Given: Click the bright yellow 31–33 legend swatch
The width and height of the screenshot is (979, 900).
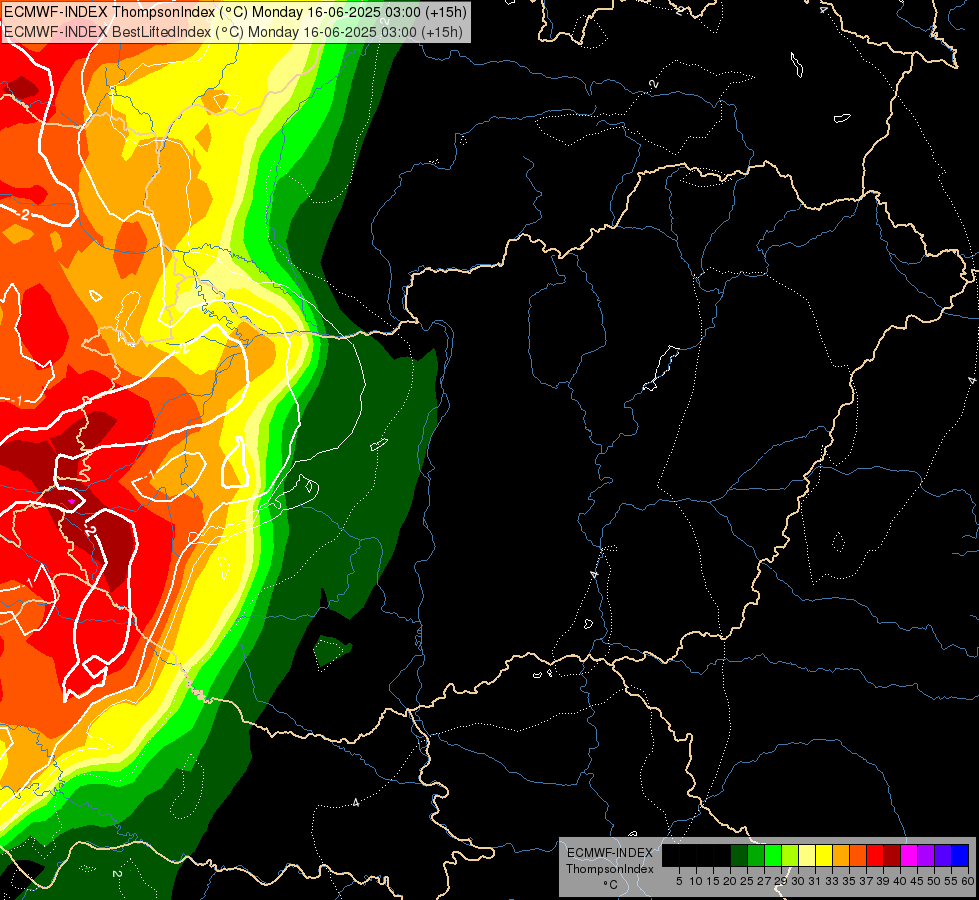Looking at the screenshot, I should pyautogui.click(x=824, y=855).
